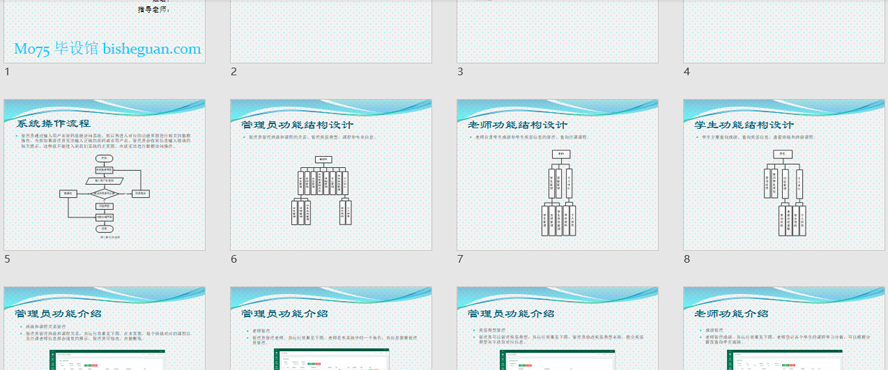
Task: Click the slide number label 2
Action: coord(233,71)
